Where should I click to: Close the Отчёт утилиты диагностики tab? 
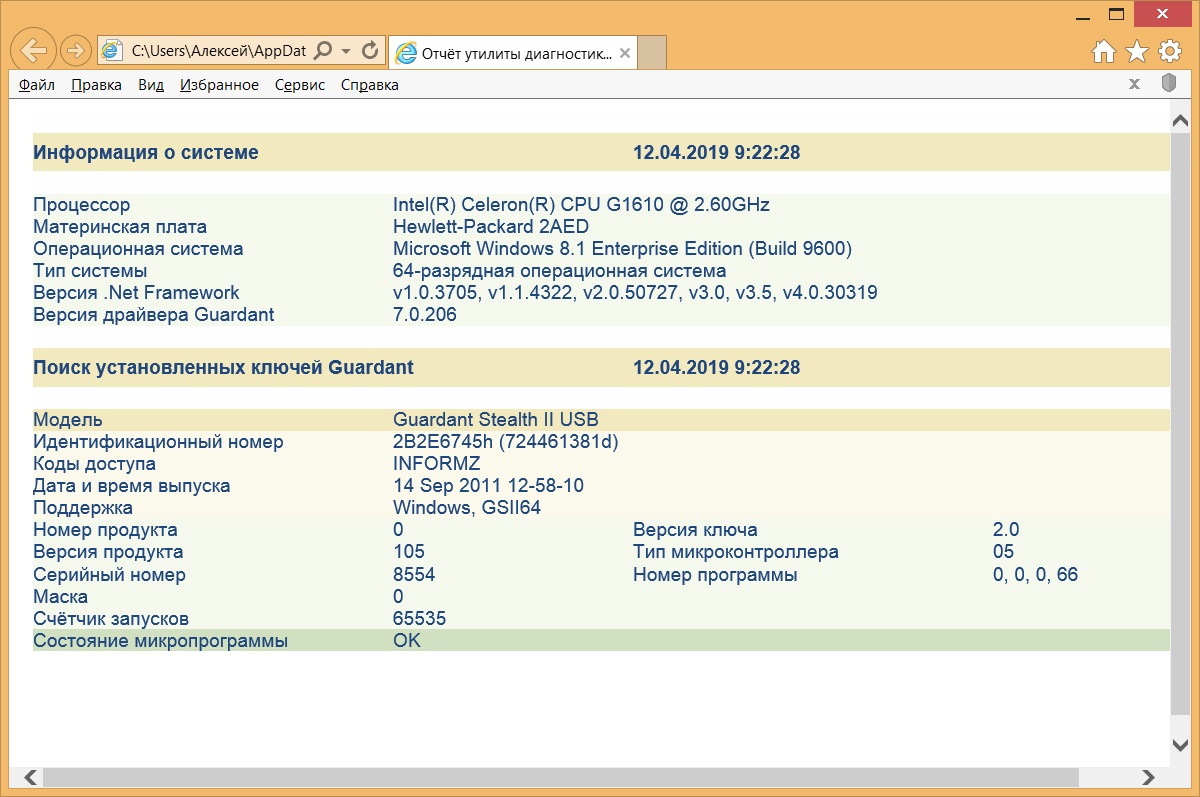(625, 53)
